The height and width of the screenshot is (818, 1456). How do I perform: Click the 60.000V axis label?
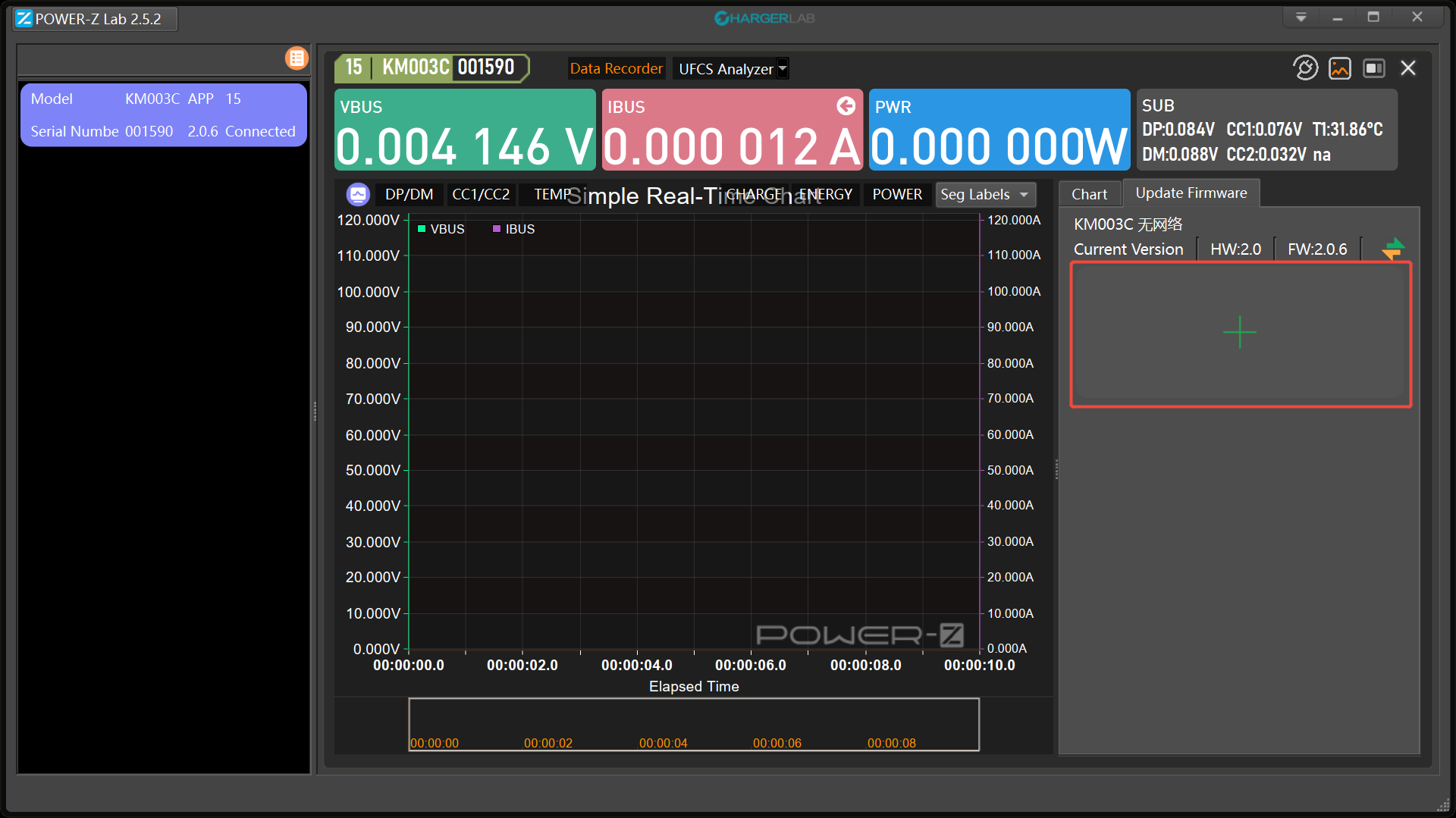pos(372,435)
